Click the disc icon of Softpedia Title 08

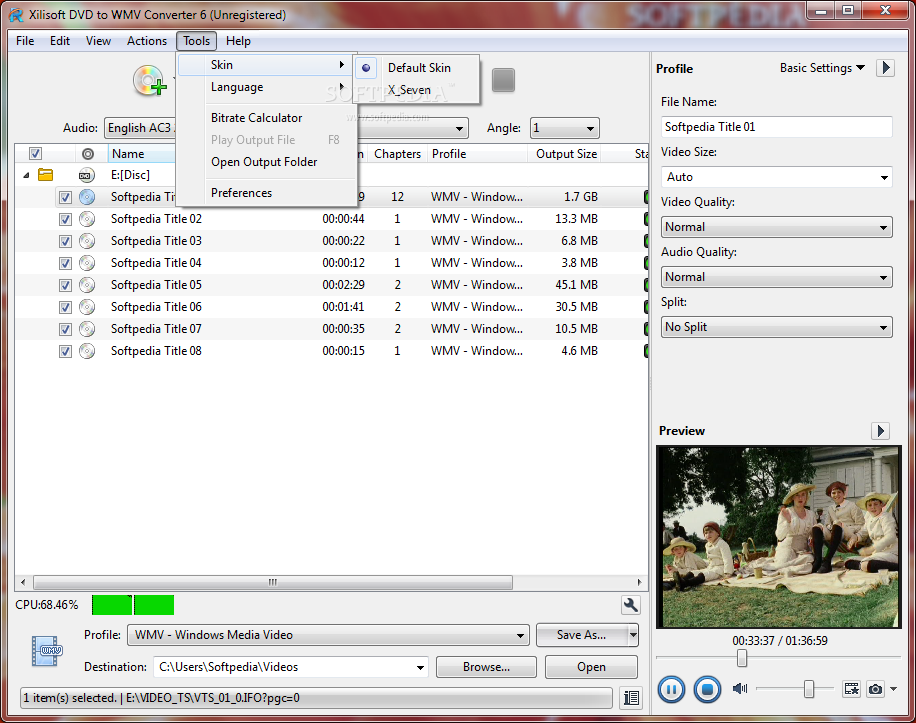point(87,351)
